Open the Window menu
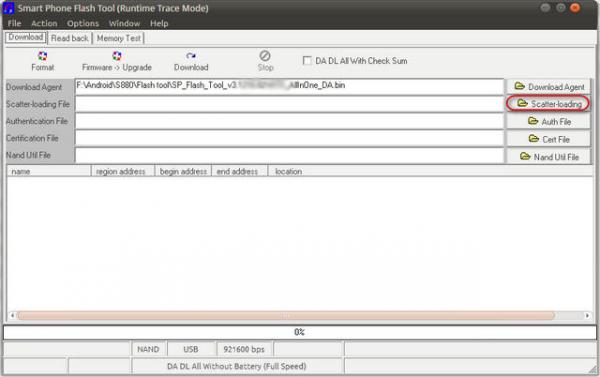Viewport: 600px width, 377px height. (124, 23)
